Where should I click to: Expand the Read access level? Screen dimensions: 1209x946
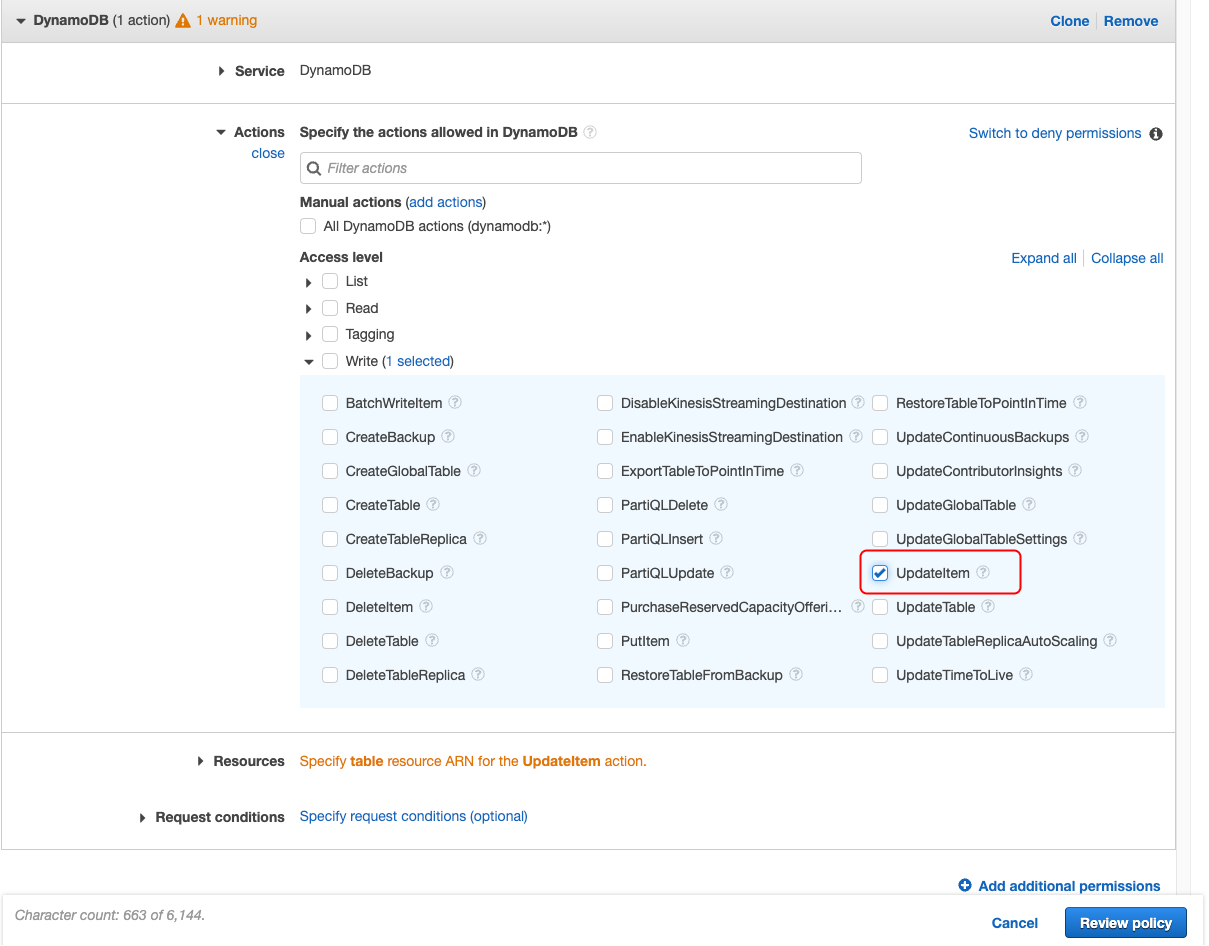(x=309, y=310)
